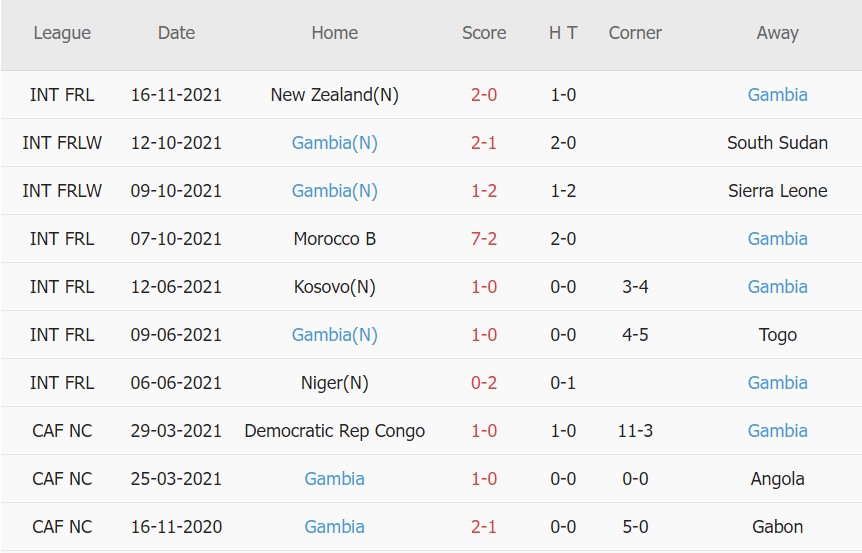Click the 7-2 score for Morocco B

pyautogui.click(x=484, y=239)
